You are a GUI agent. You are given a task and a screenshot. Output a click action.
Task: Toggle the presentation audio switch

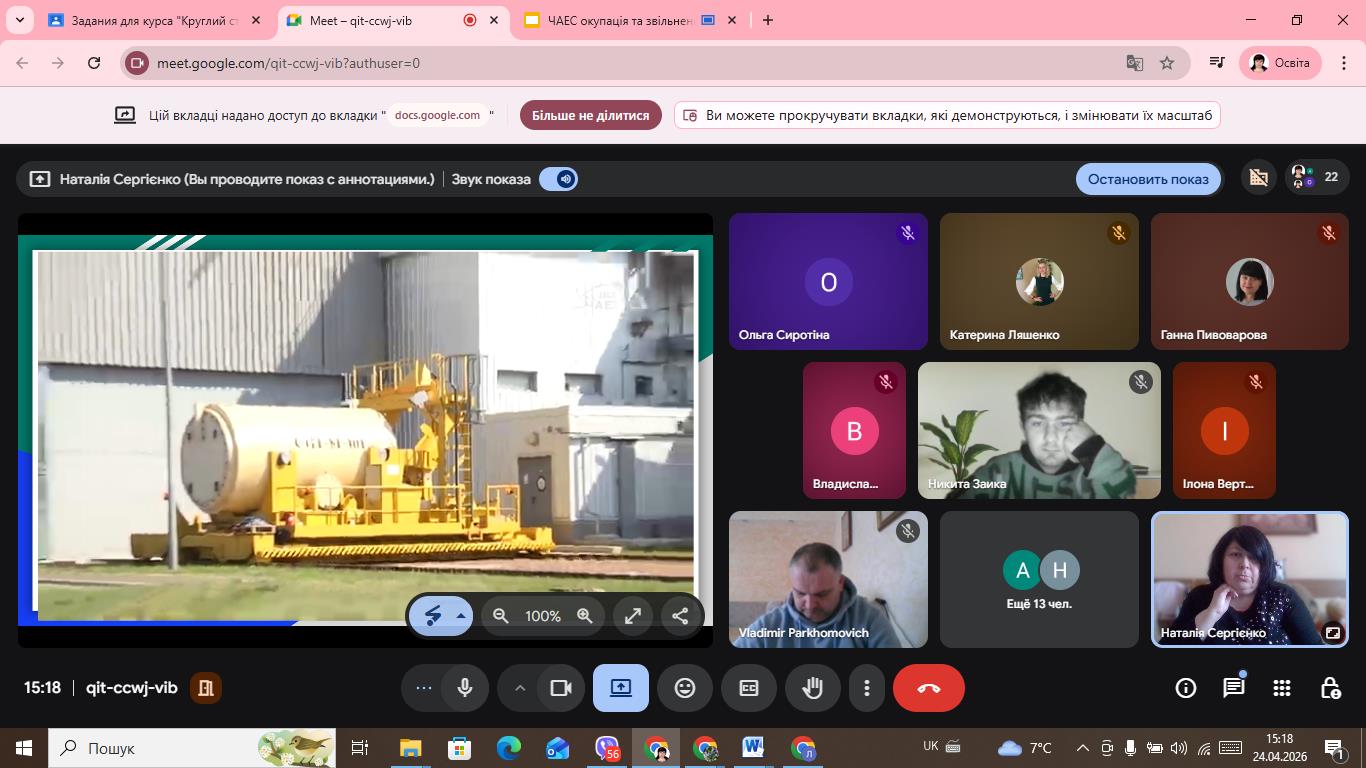point(558,179)
